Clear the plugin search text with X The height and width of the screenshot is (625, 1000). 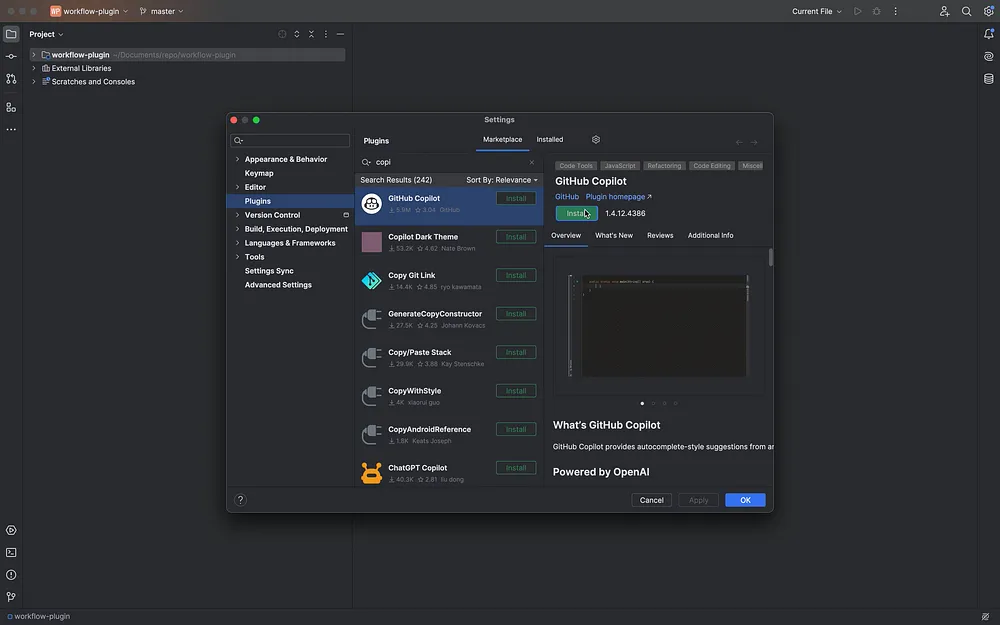tap(532, 162)
